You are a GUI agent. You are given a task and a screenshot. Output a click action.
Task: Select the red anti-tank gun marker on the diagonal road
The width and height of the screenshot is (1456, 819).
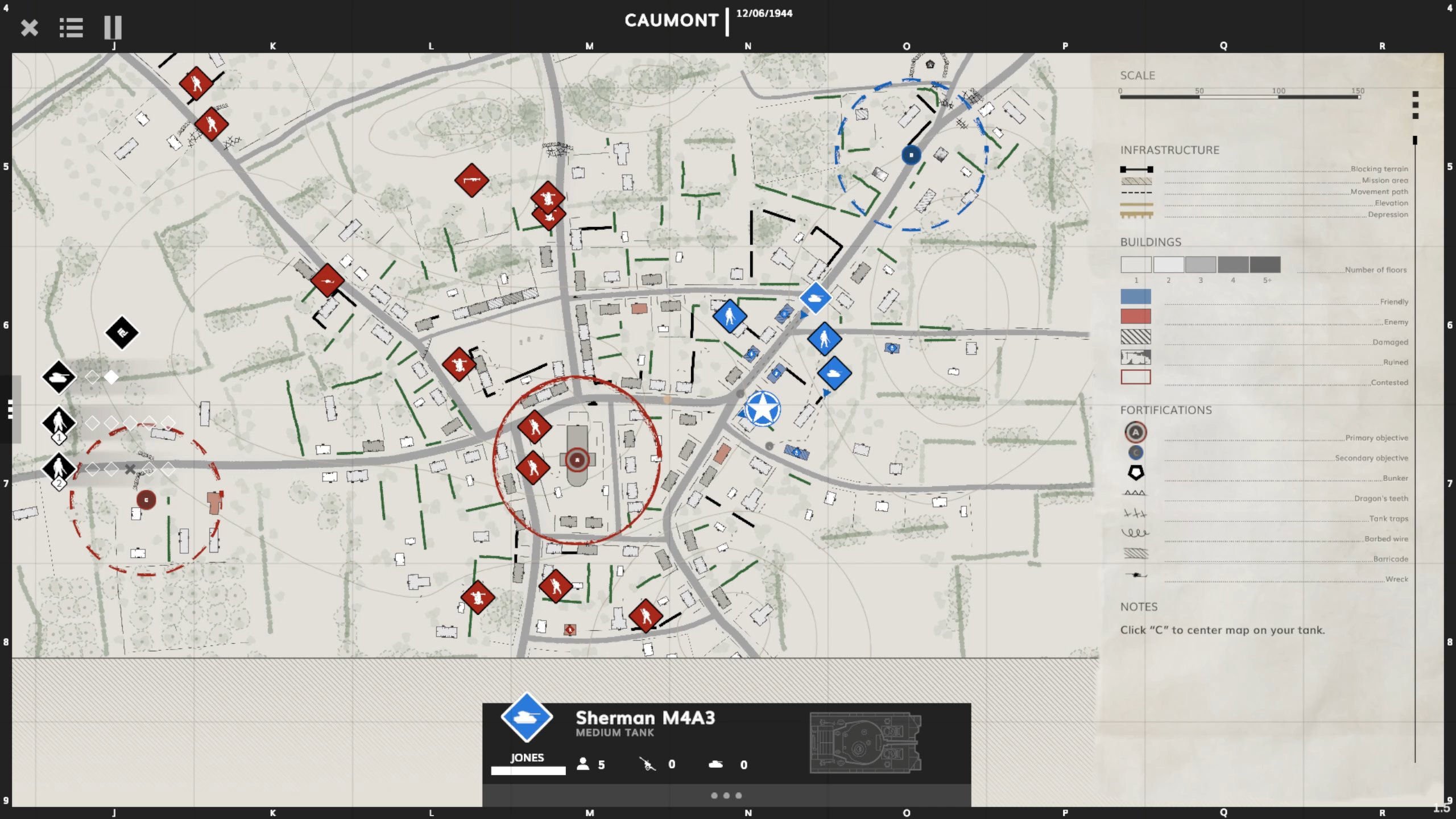click(328, 280)
